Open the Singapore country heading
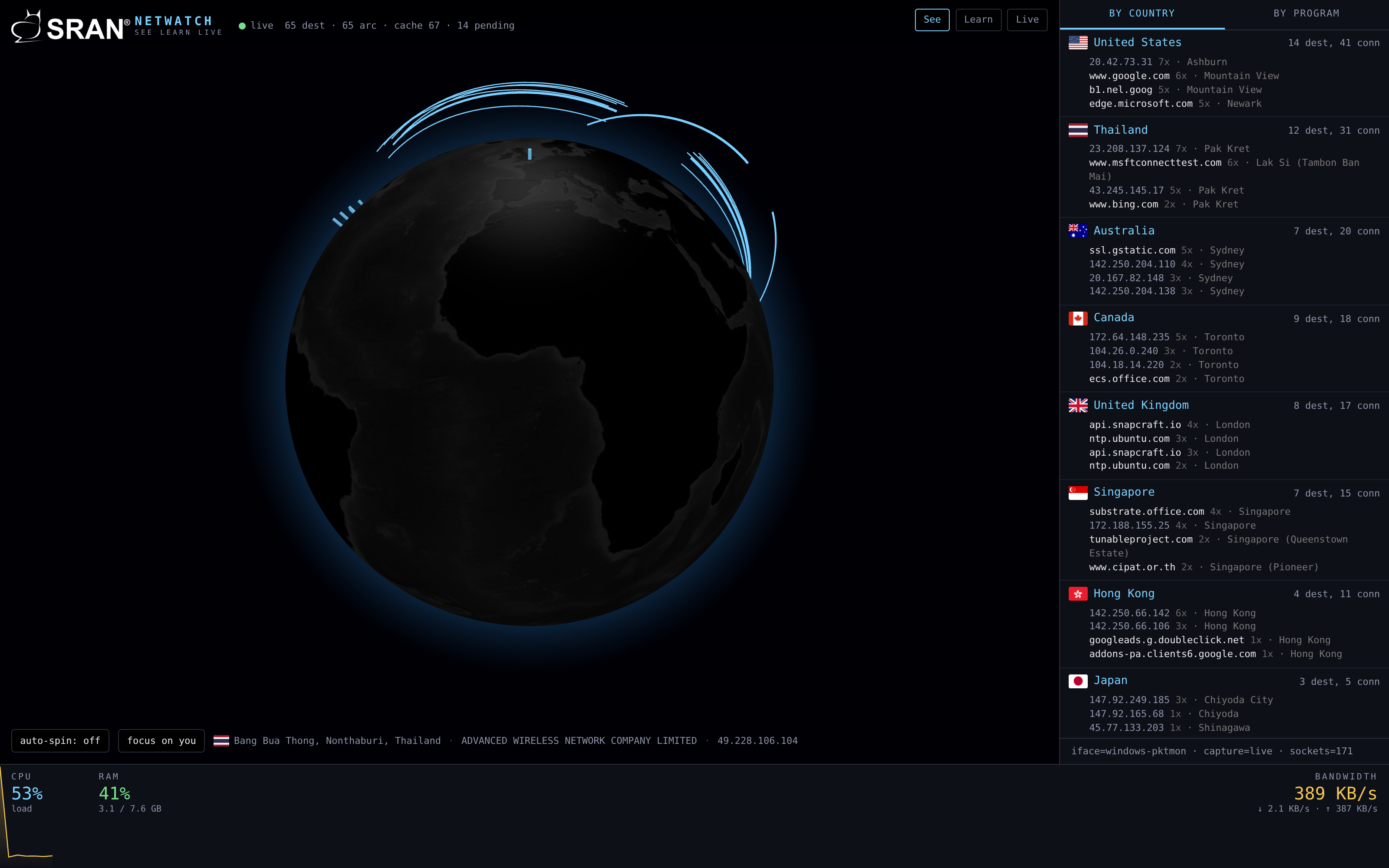The height and width of the screenshot is (868, 1389). 1124,493
